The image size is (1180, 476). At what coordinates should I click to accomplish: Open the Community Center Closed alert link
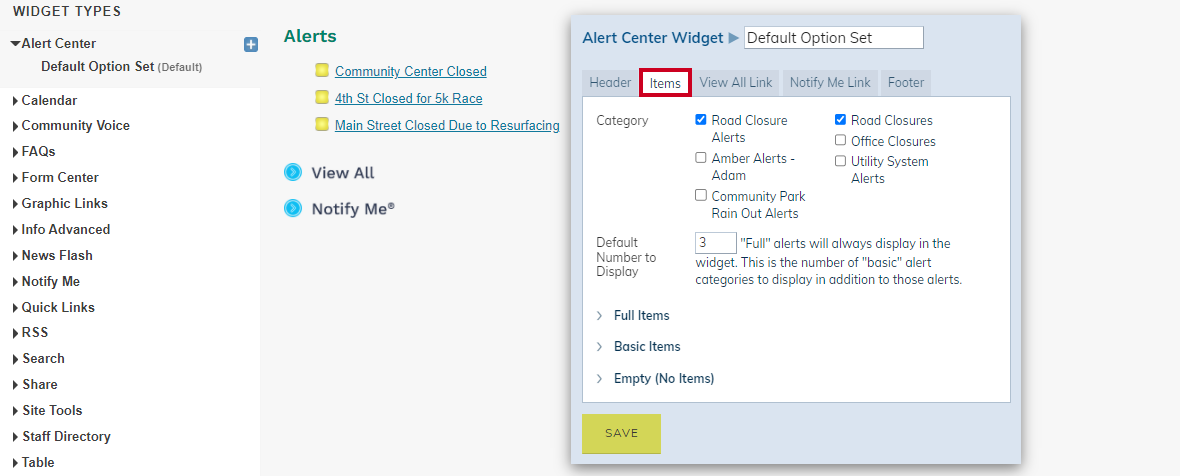point(411,71)
